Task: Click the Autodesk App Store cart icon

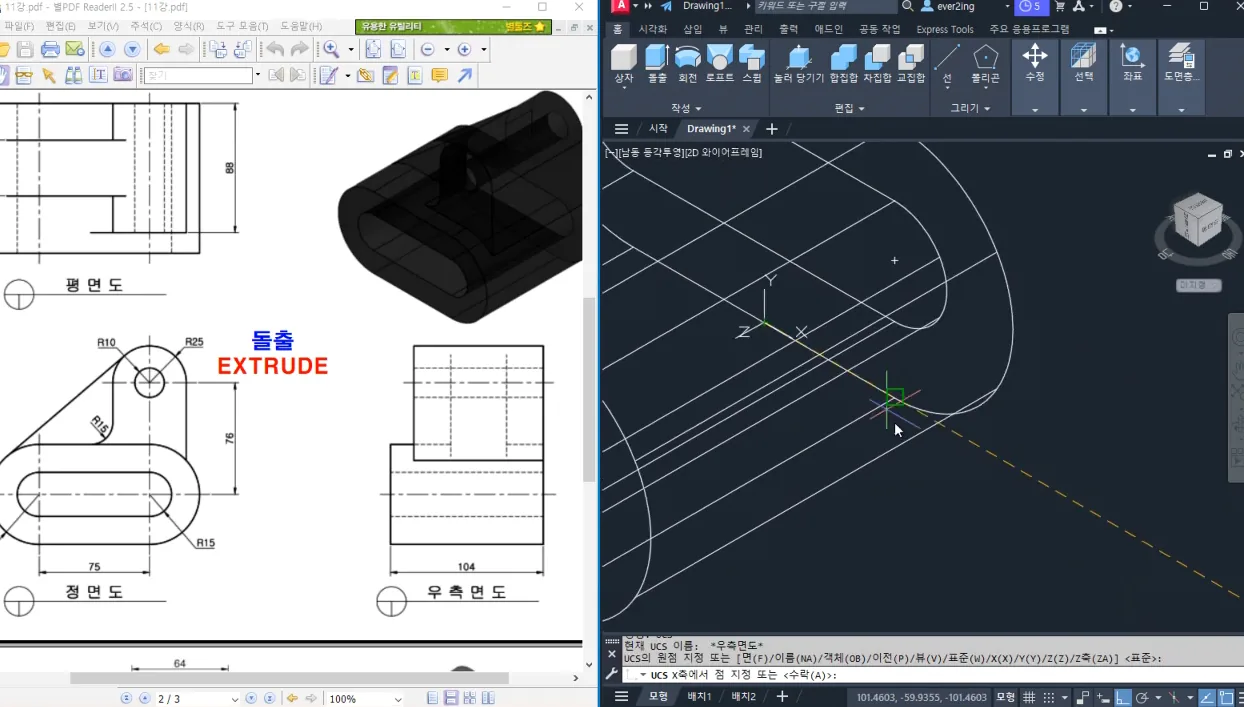Action: tap(1060, 6)
